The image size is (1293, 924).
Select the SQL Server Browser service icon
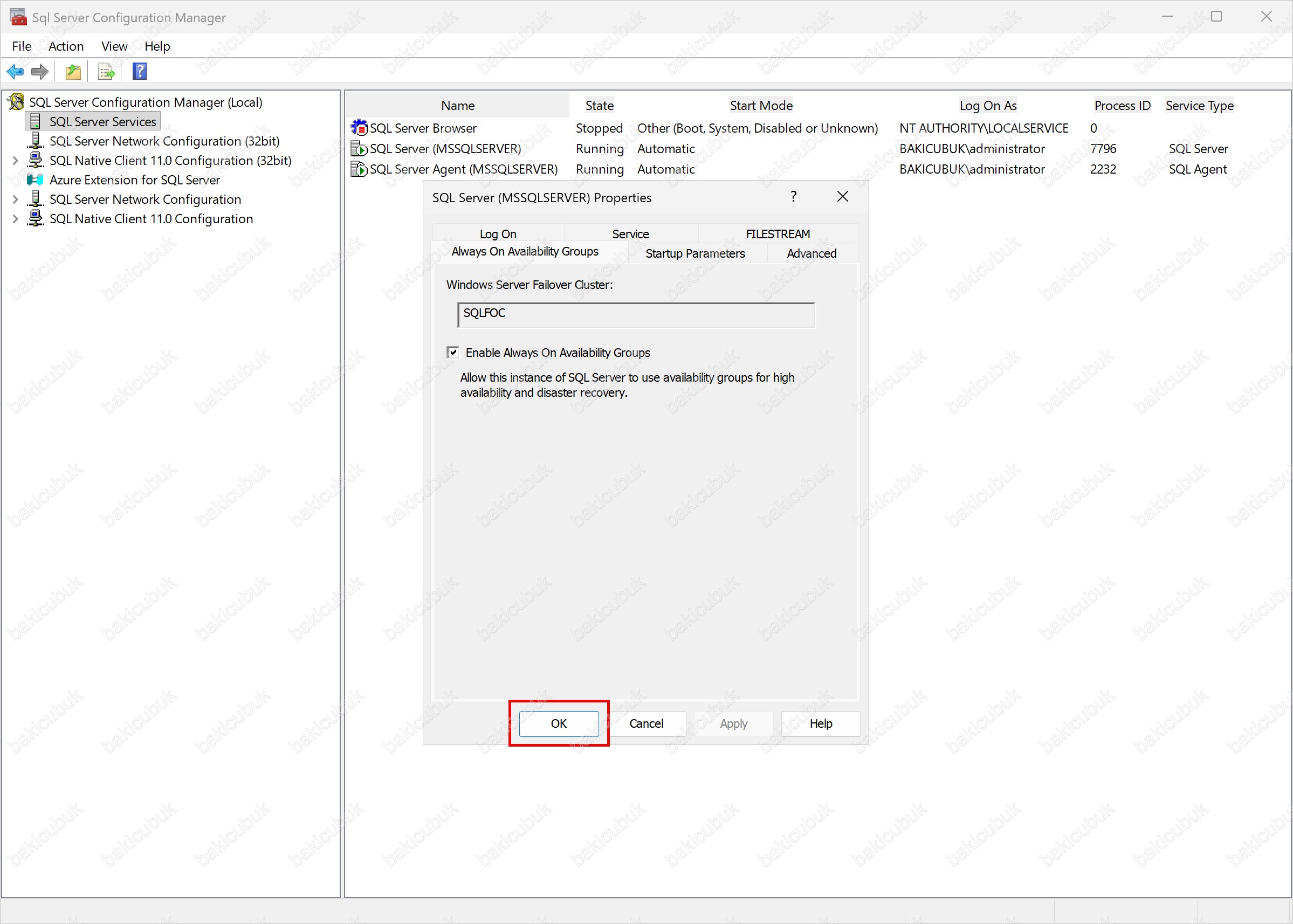point(359,128)
